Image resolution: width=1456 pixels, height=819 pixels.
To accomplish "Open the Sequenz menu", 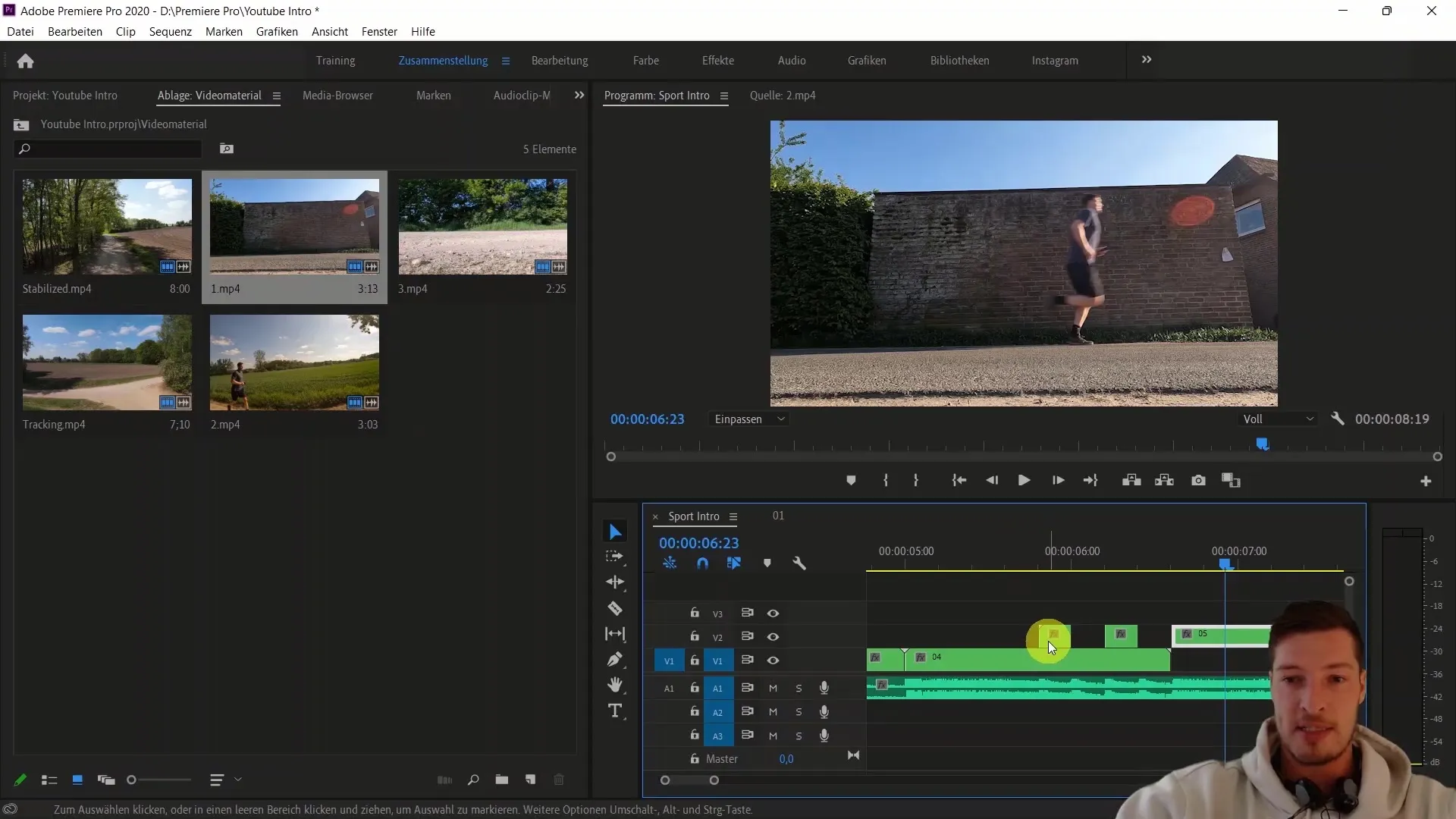I will 170,32.
